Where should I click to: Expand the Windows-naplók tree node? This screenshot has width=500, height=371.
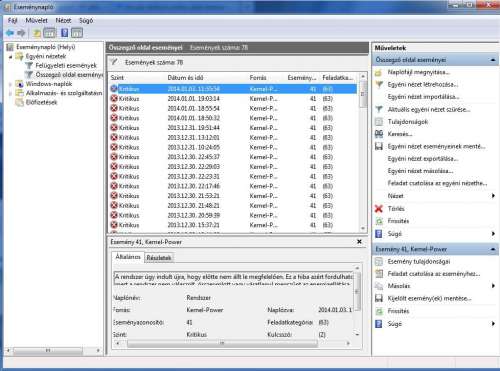pyautogui.click(x=10, y=84)
